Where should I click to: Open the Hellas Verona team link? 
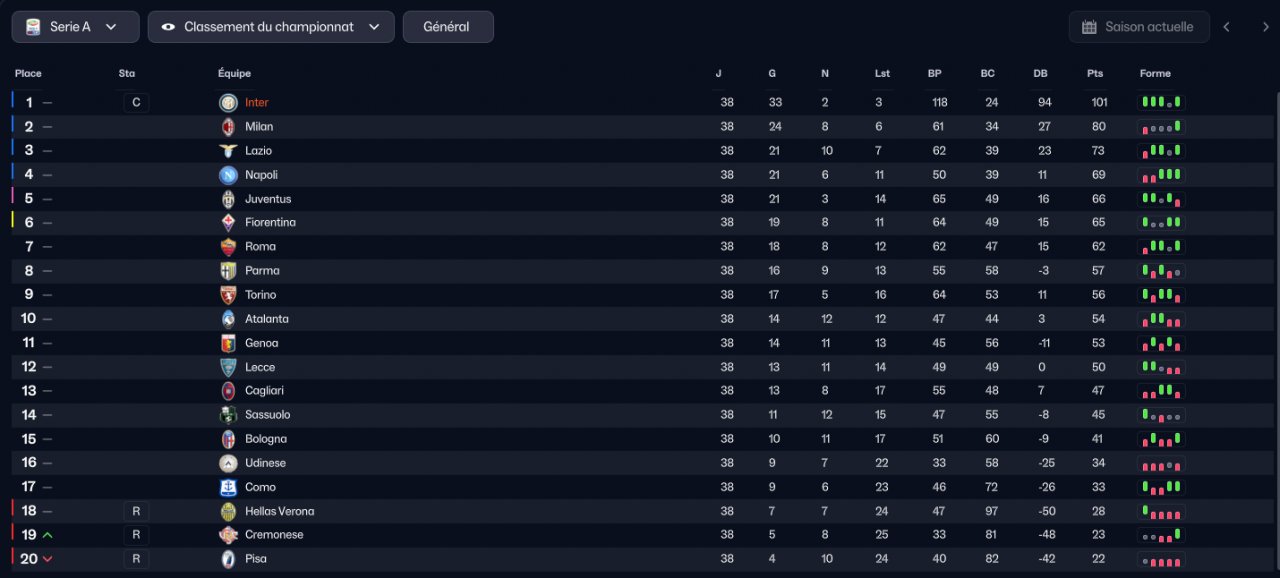tap(280, 511)
